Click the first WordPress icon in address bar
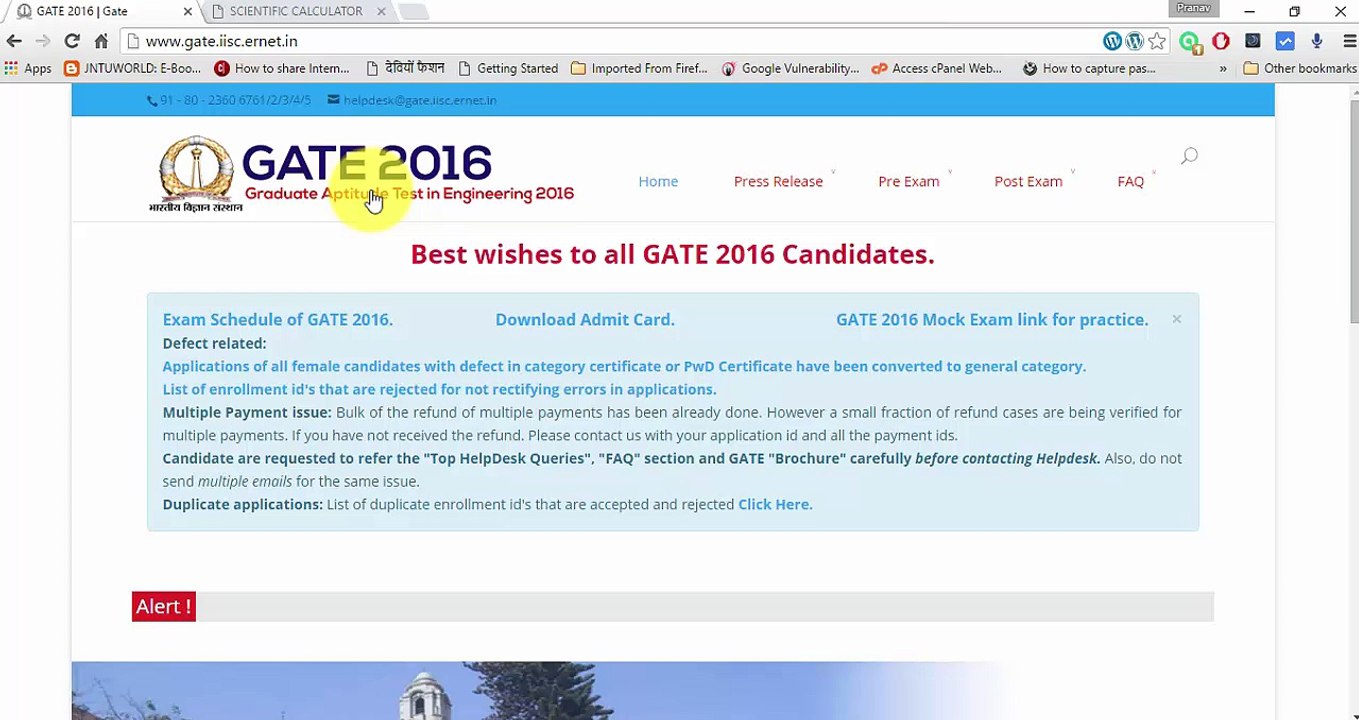 coord(1112,41)
